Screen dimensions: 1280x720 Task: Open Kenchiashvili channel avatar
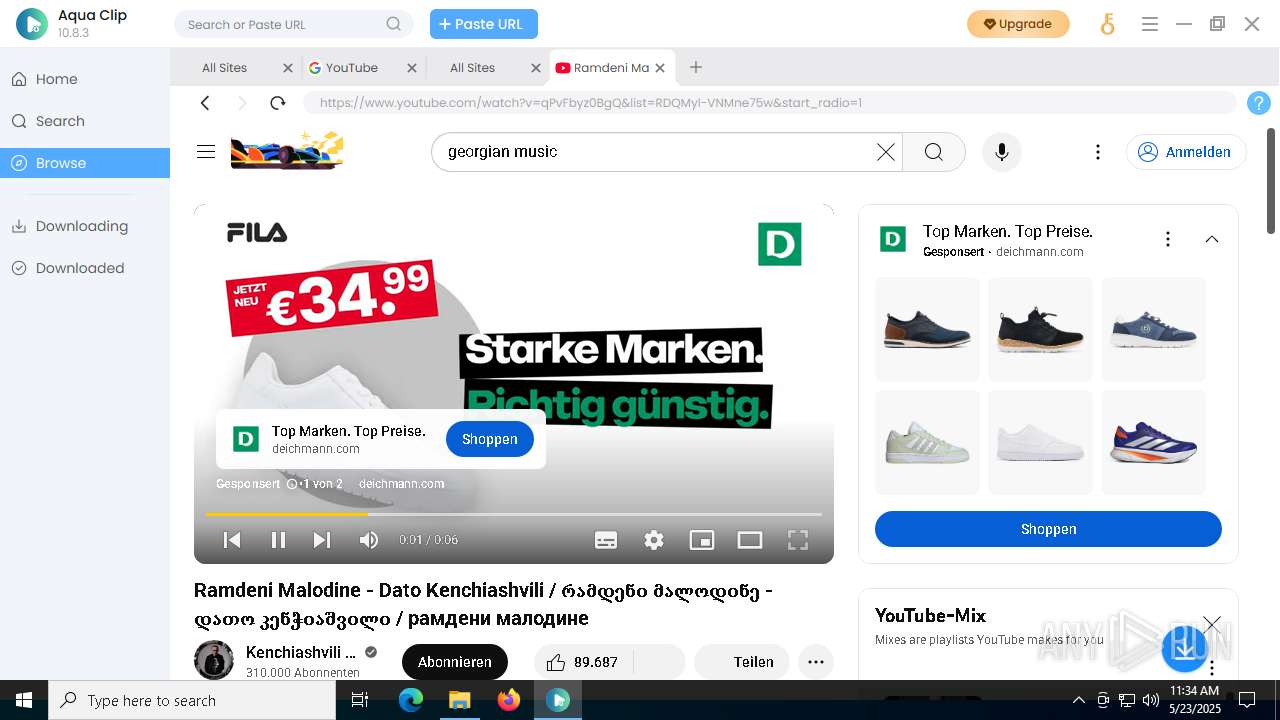click(214, 661)
